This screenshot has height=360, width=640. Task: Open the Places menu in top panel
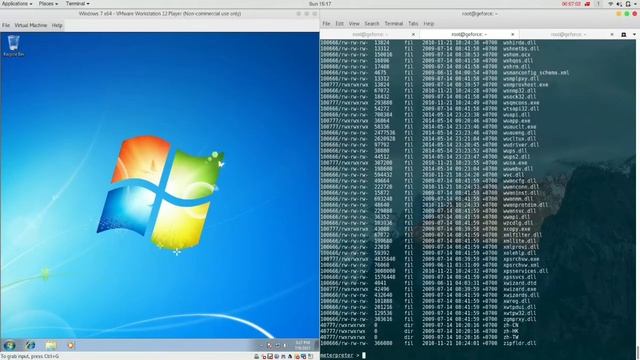[x=48, y=4]
